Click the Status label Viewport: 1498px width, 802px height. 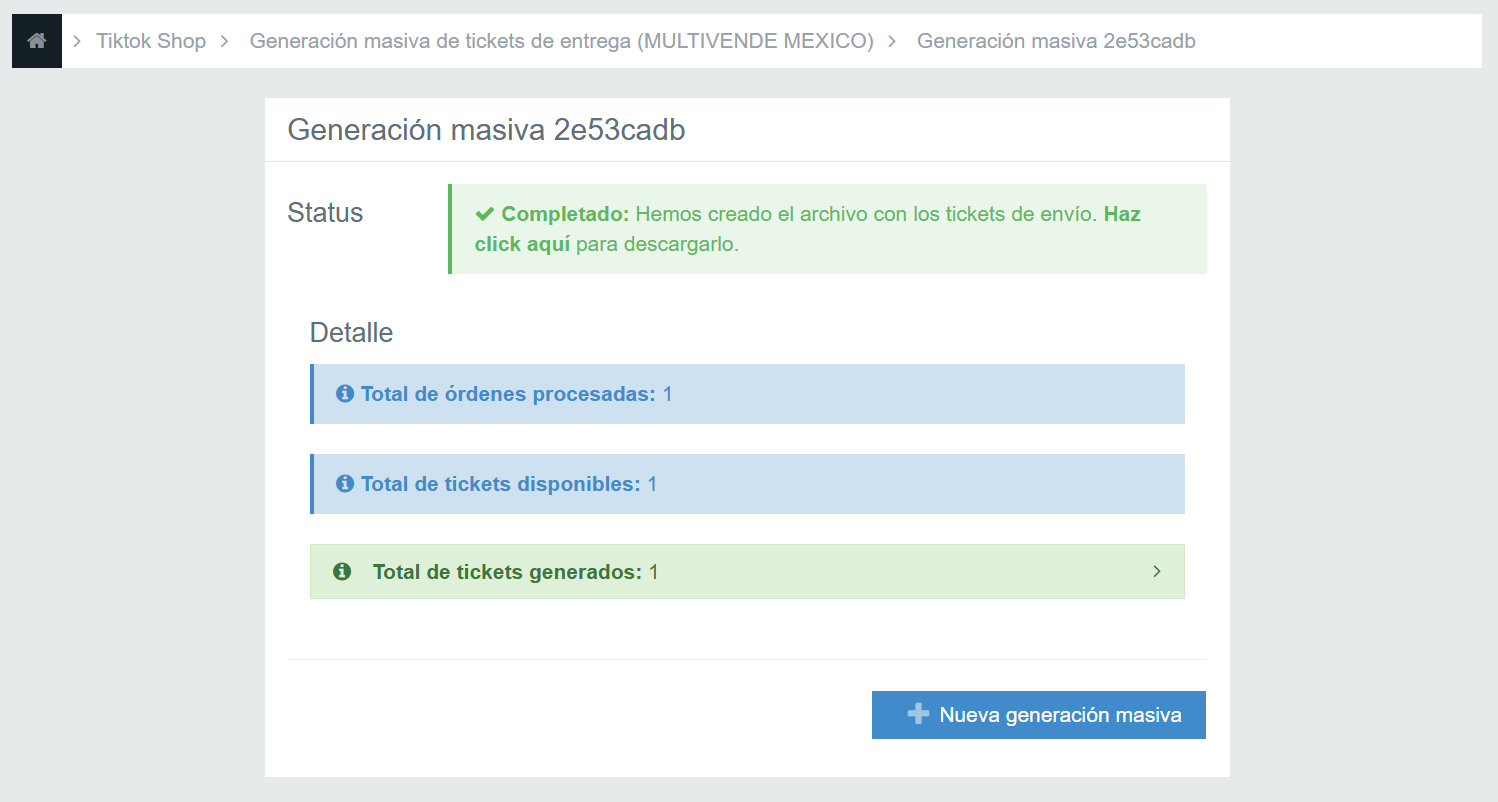click(x=325, y=213)
